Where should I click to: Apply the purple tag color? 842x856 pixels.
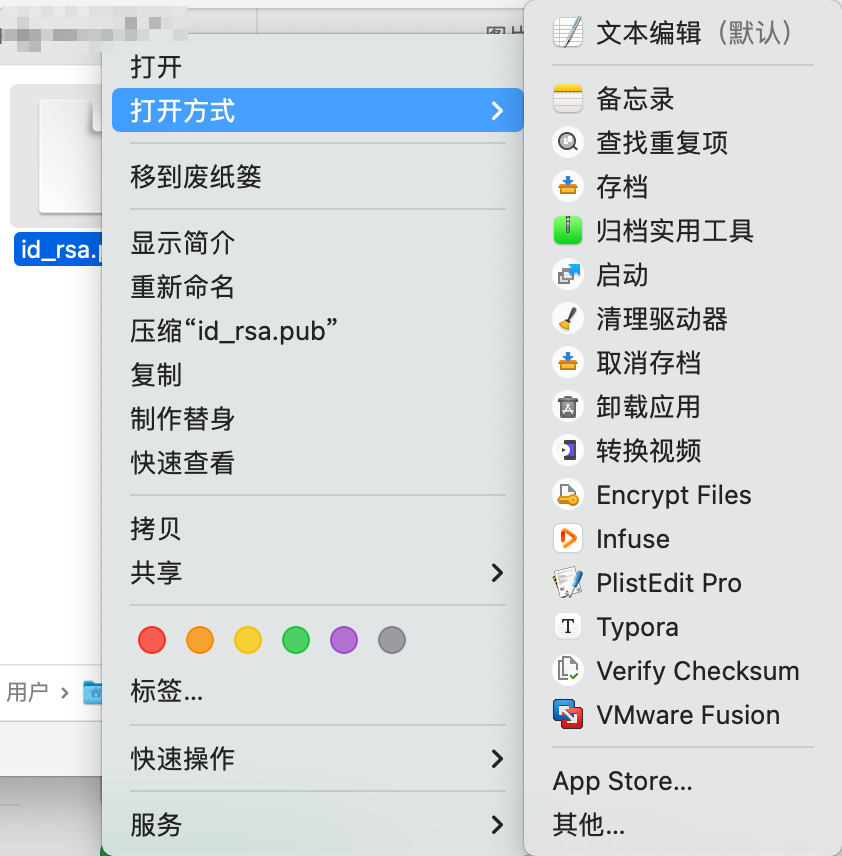(344, 640)
